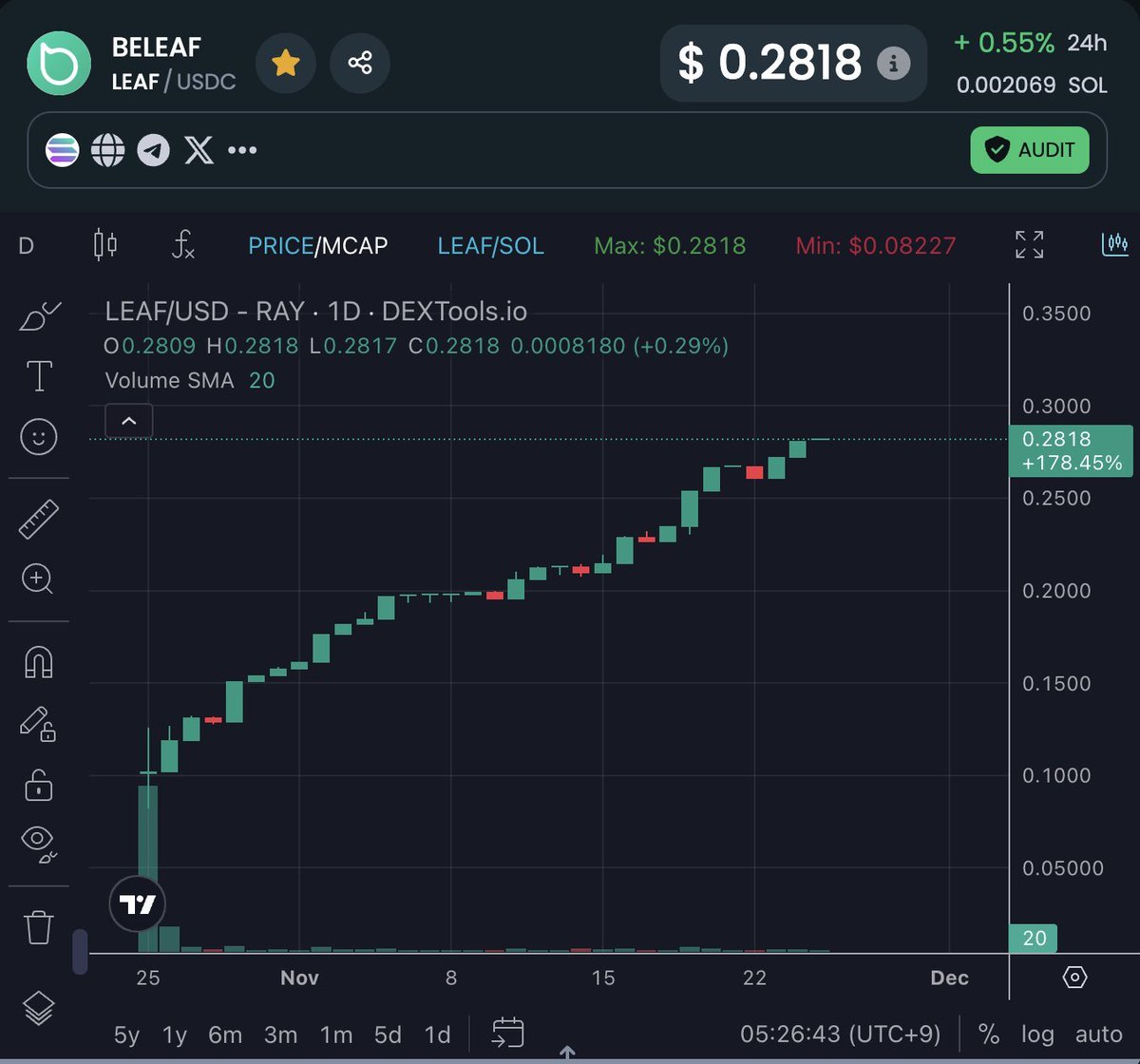Image resolution: width=1140 pixels, height=1064 pixels.
Task: Click the bottom panel expand arrow
Action: click(567, 1052)
